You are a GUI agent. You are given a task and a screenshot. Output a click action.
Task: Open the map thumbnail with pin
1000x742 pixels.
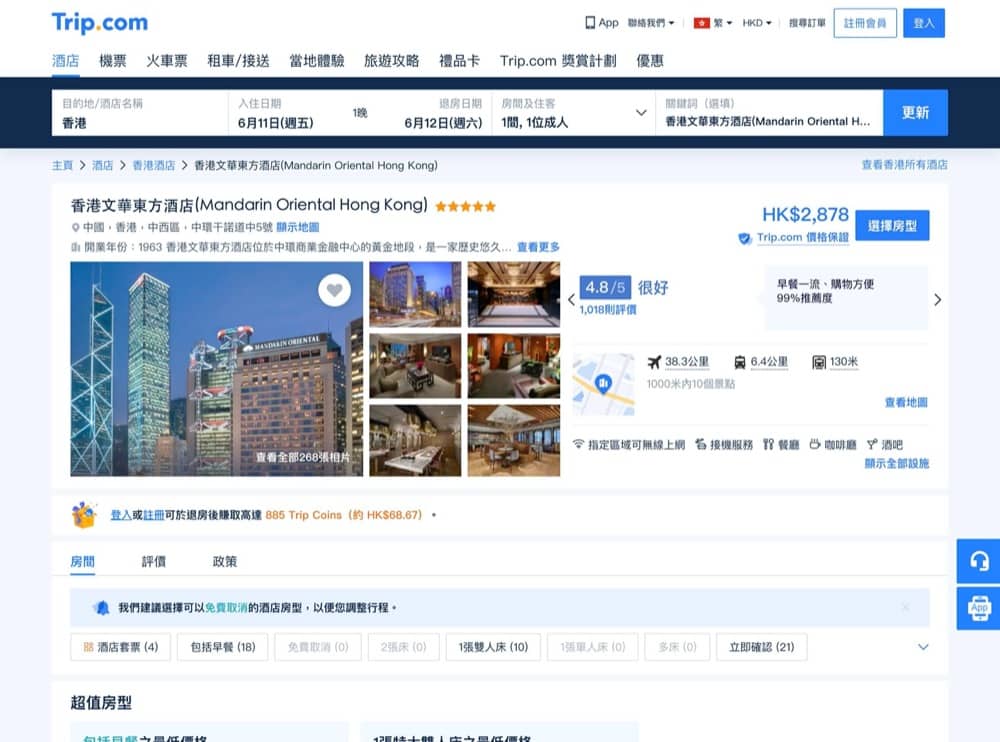point(603,385)
